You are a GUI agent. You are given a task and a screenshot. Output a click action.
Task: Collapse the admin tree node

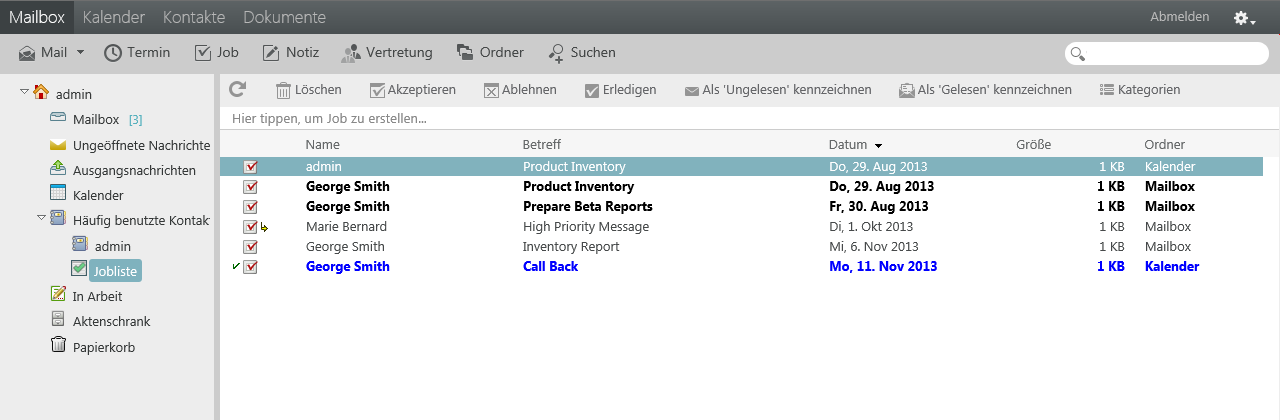(24, 93)
